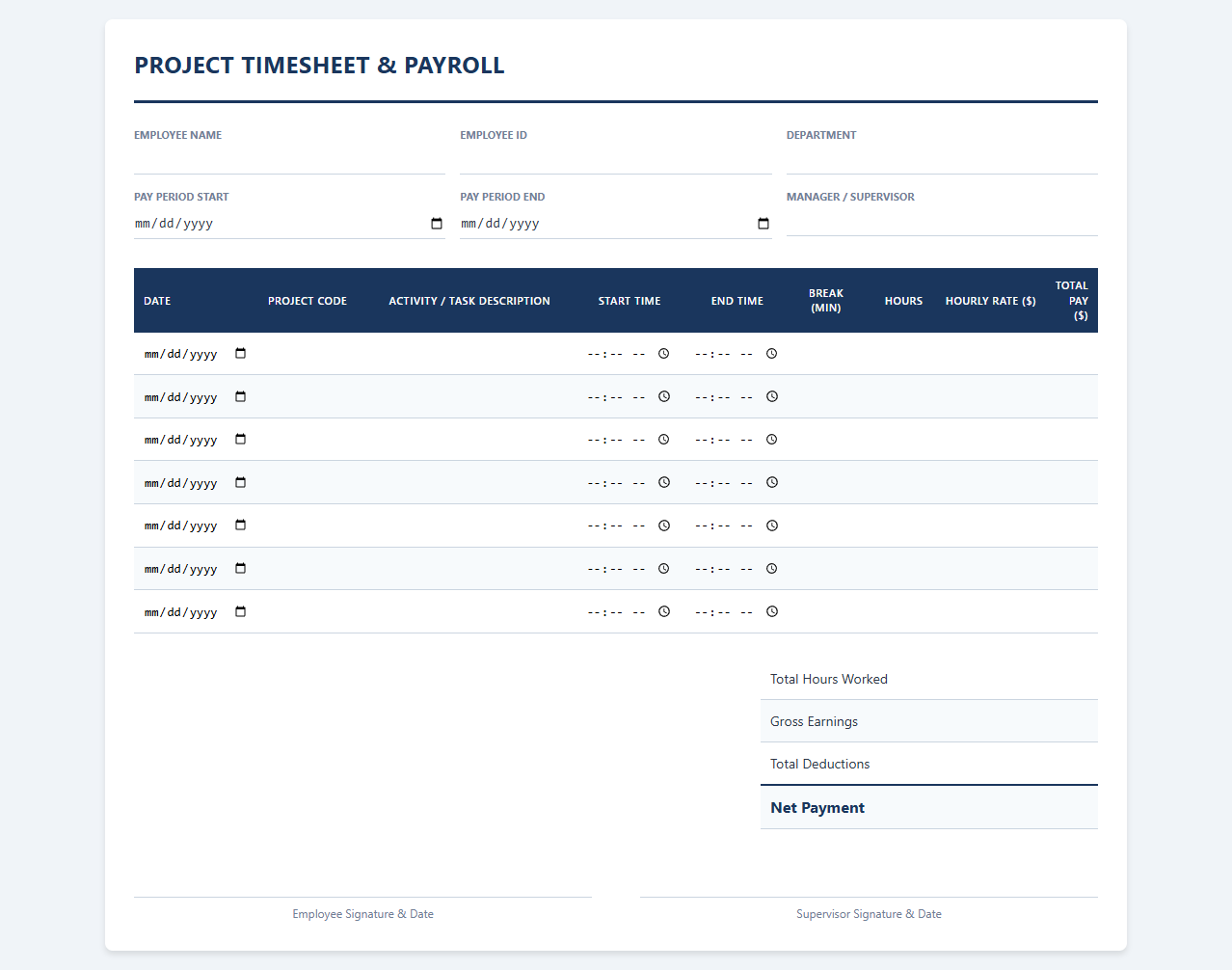Select the fourth row Hourly Rate cell
The width and height of the screenshot is (1232, 970).
(x=991, y=482)
